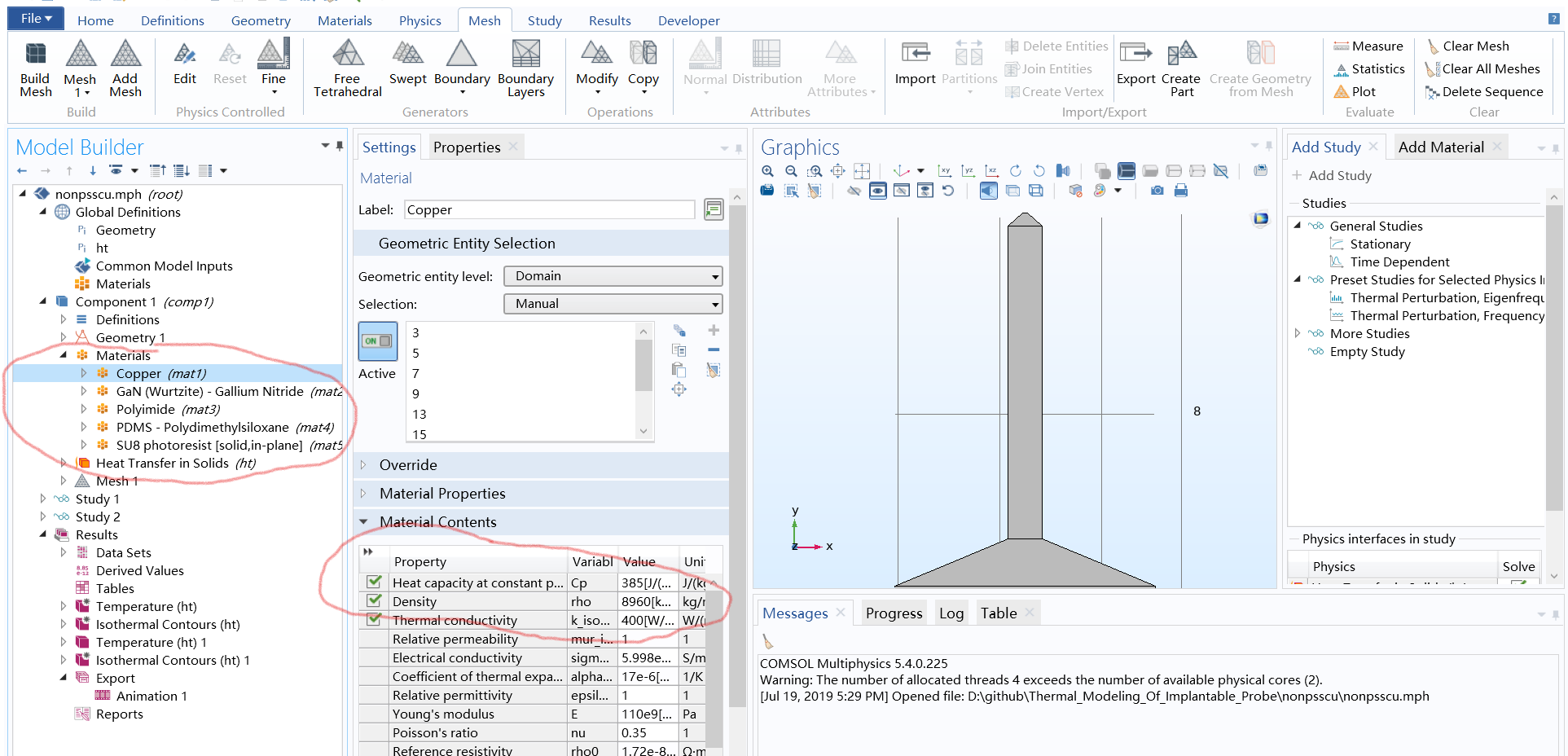Switch to the xy view
Viewport: 1568px width, 756px height.
945,171
